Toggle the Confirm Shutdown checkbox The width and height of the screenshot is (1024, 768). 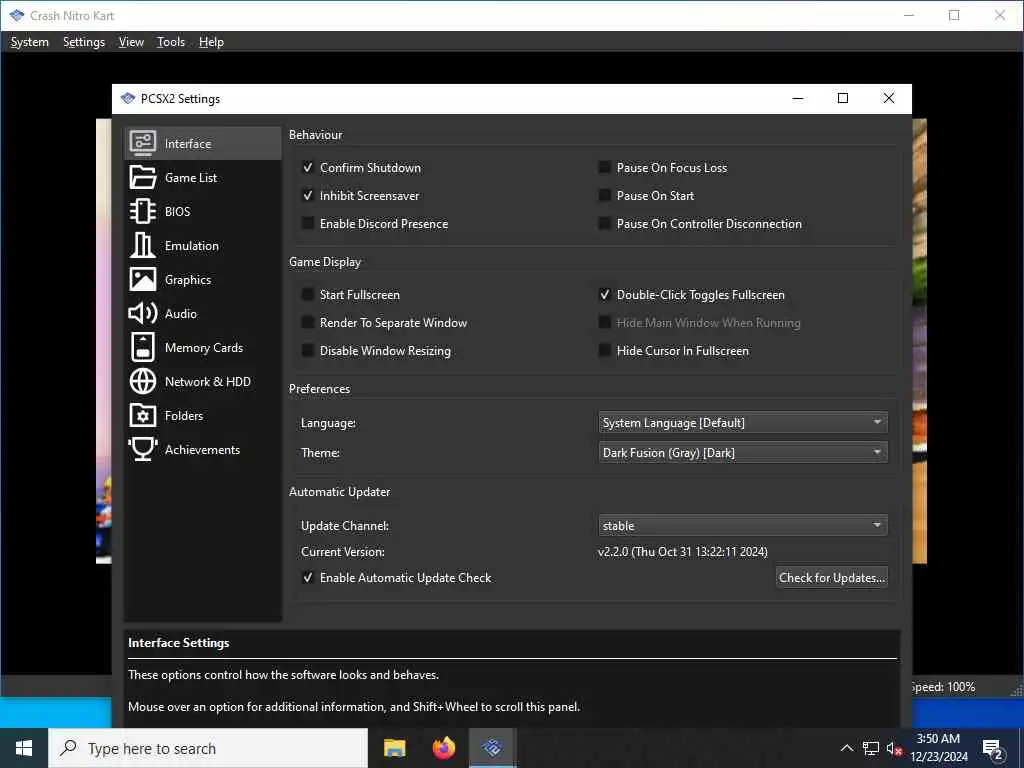point(308,167)
